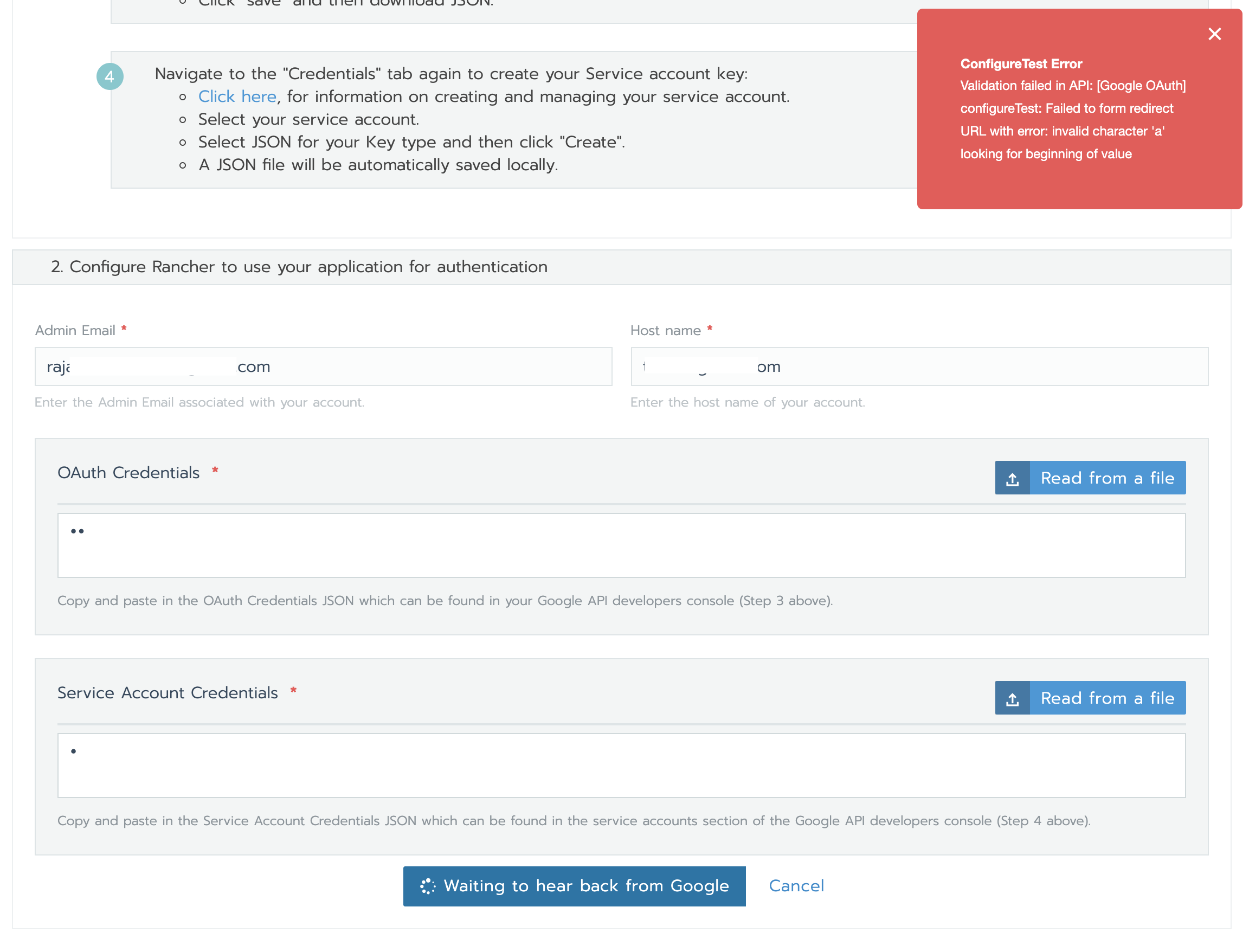1249x952 pixels.
Task: Click the upload icon for Service Account Credentials
Action: (1012, 698)
